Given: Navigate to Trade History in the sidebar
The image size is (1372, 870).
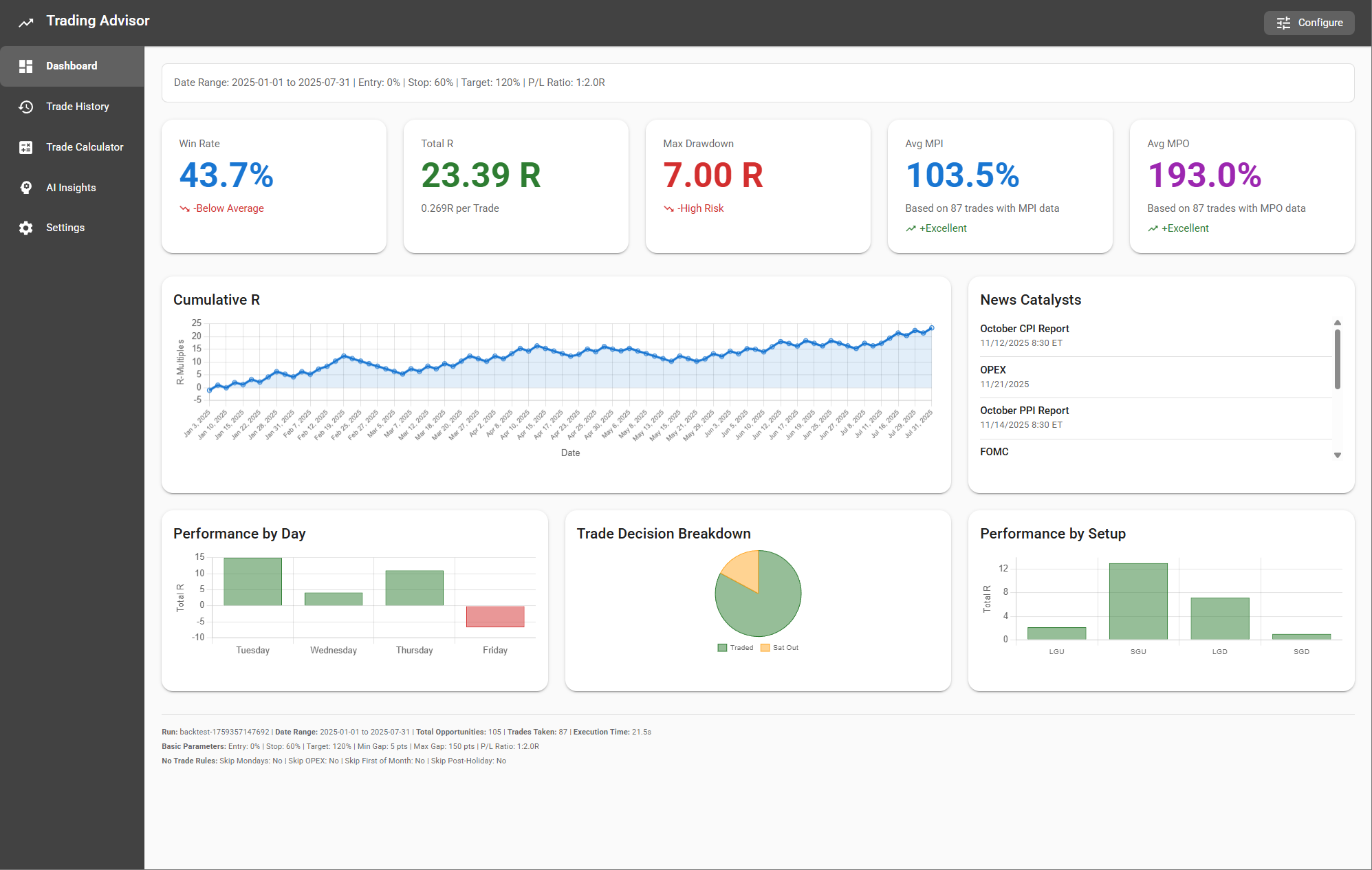Looking at the screenshot, I should [77, 107].
